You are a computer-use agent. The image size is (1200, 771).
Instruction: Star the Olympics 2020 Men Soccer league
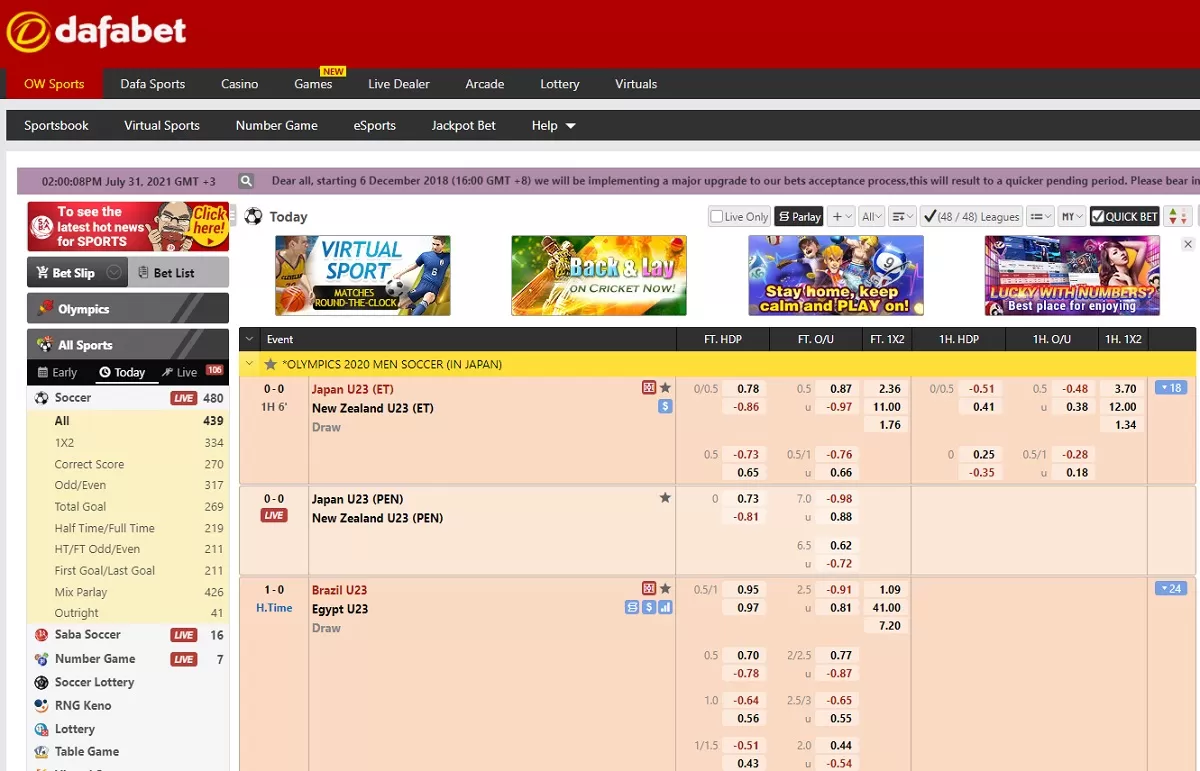pyautogui.click(x=270, y=365)
